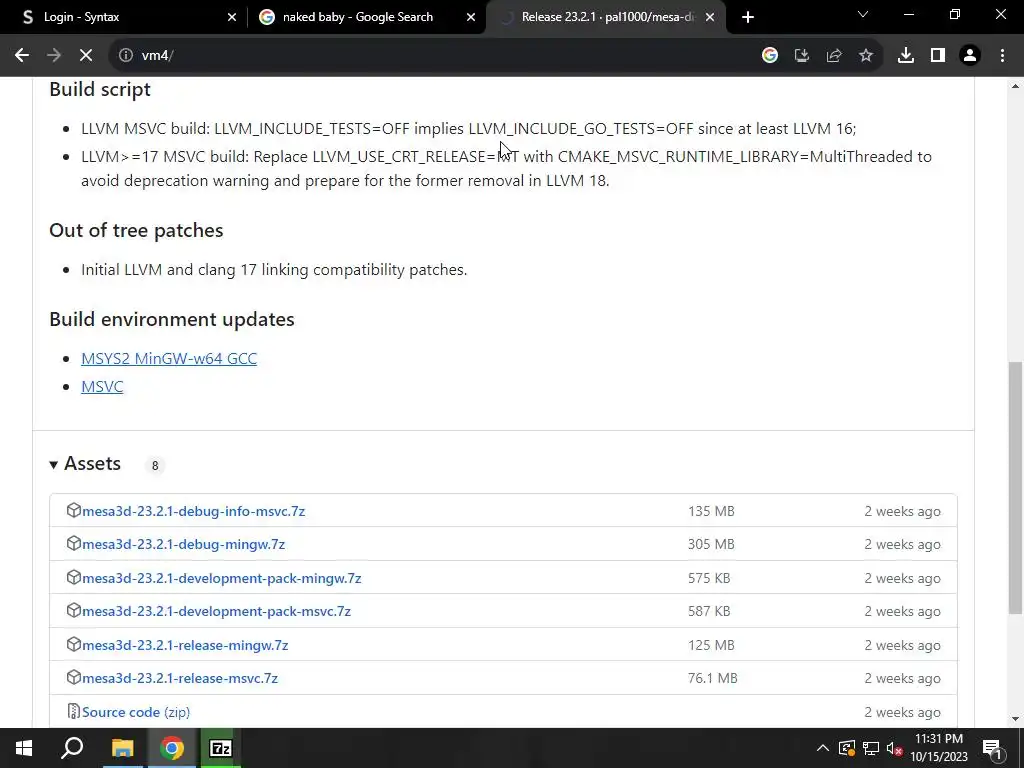
Task: Click package icon beside development-pack-mingw.7z
Action: pyautogui.click(x=74, y=578)
